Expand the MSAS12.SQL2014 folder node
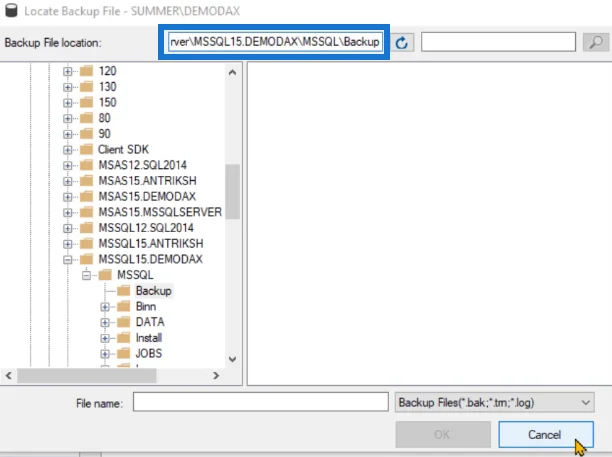This screenshot has height=457, width=612. 68,165
